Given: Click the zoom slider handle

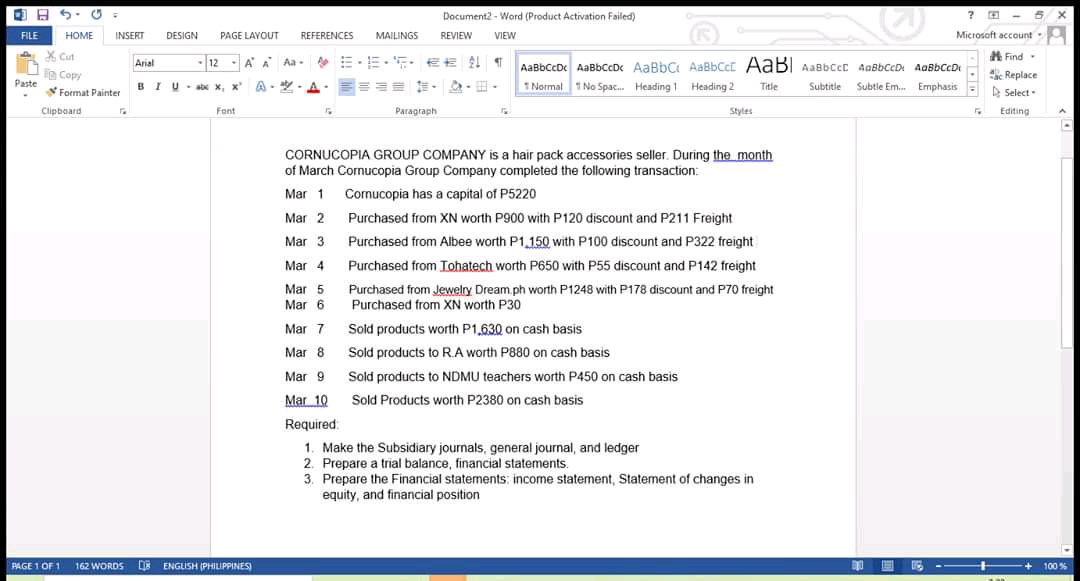Looking at the screenshot, I should 983,566.
